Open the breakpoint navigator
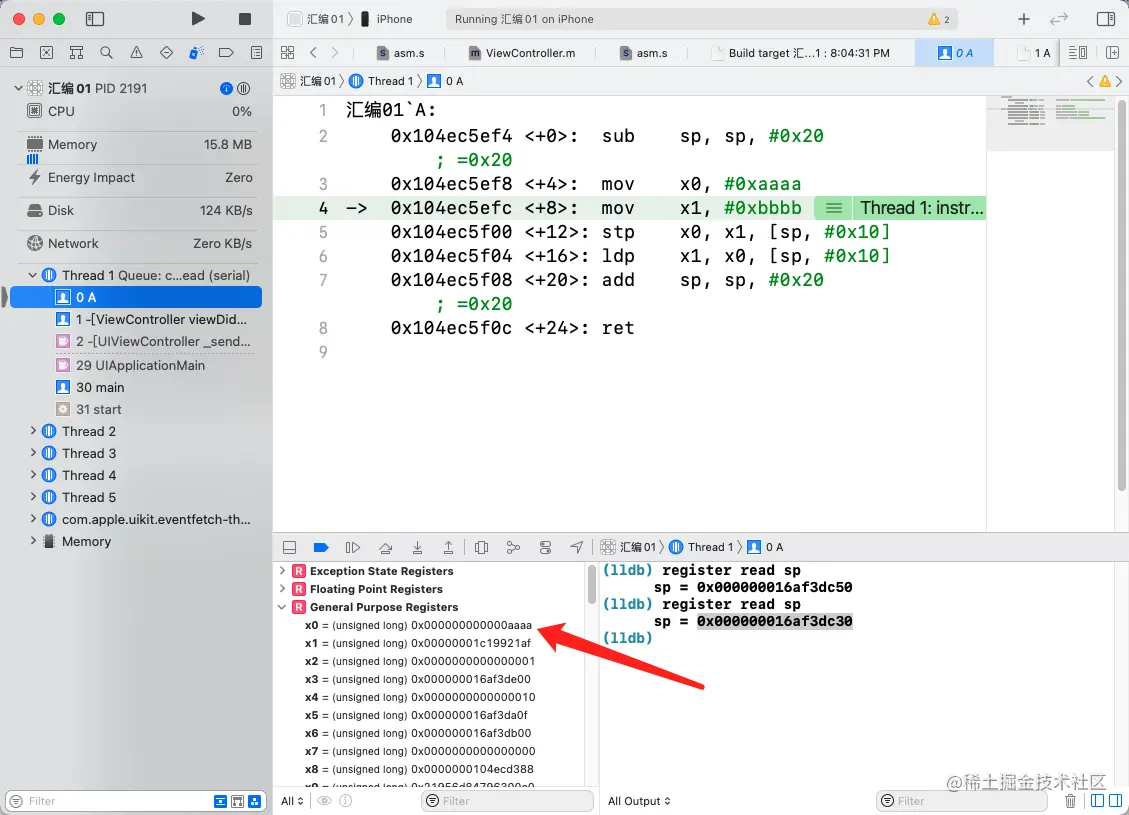1129x815 pixels. point(226,53)
